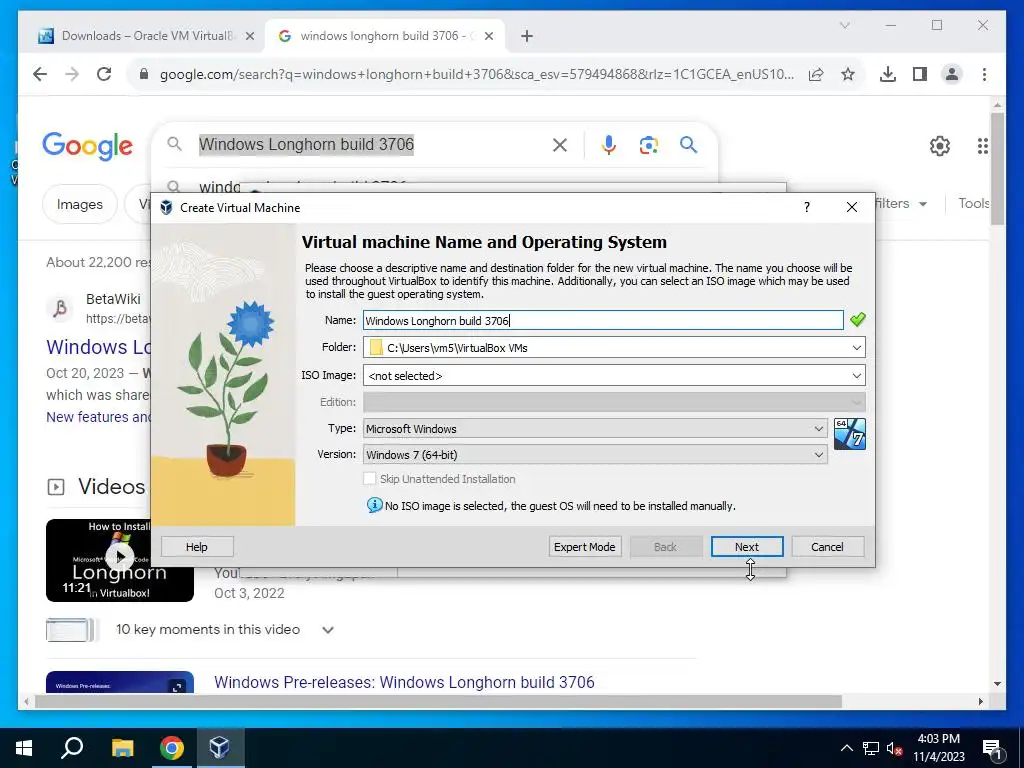1024x768 pixels.
Task: Click the muted volume tray icon
Action: coord(895,748)
